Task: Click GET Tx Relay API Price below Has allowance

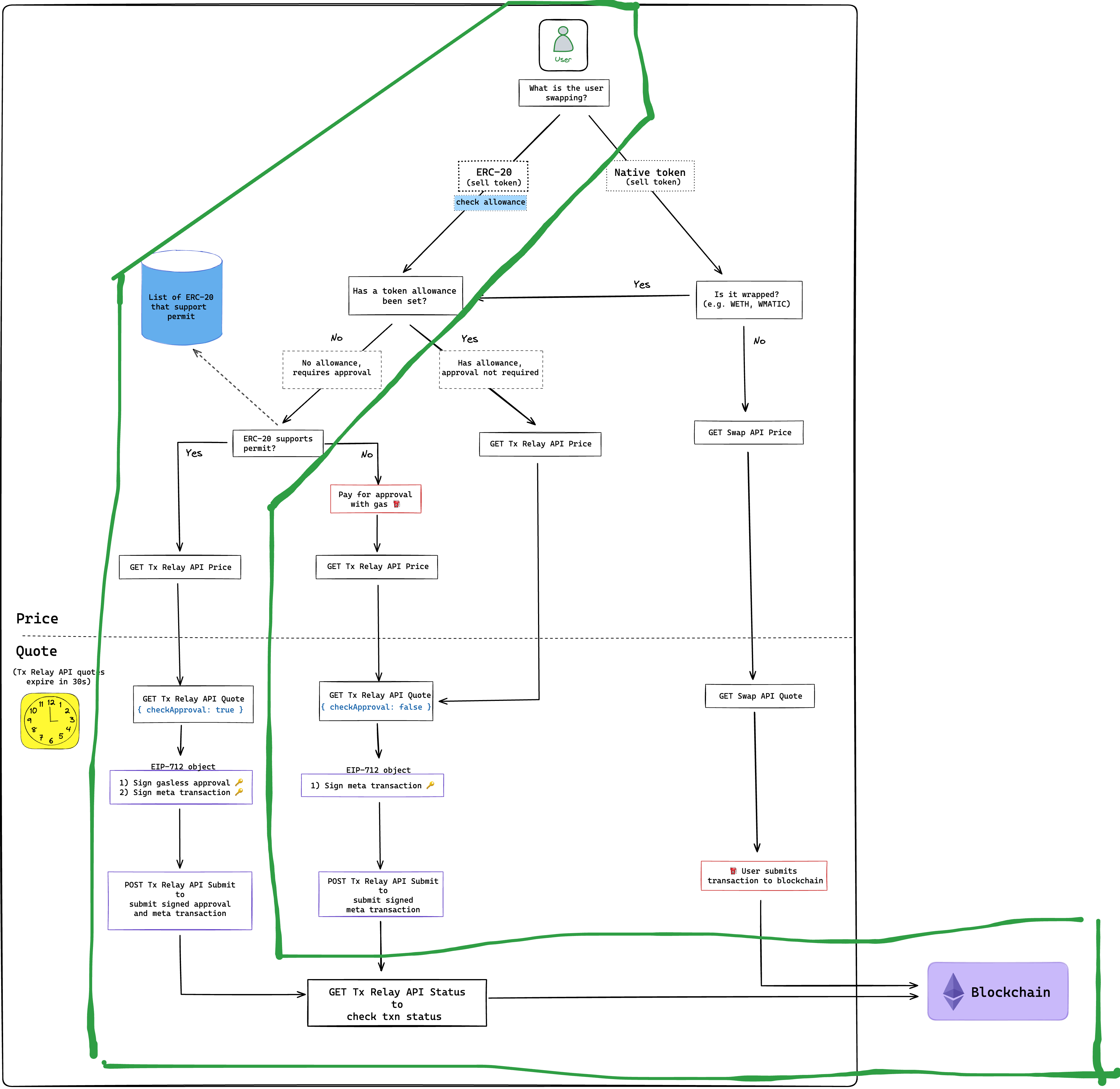Action: coord(540,444)
